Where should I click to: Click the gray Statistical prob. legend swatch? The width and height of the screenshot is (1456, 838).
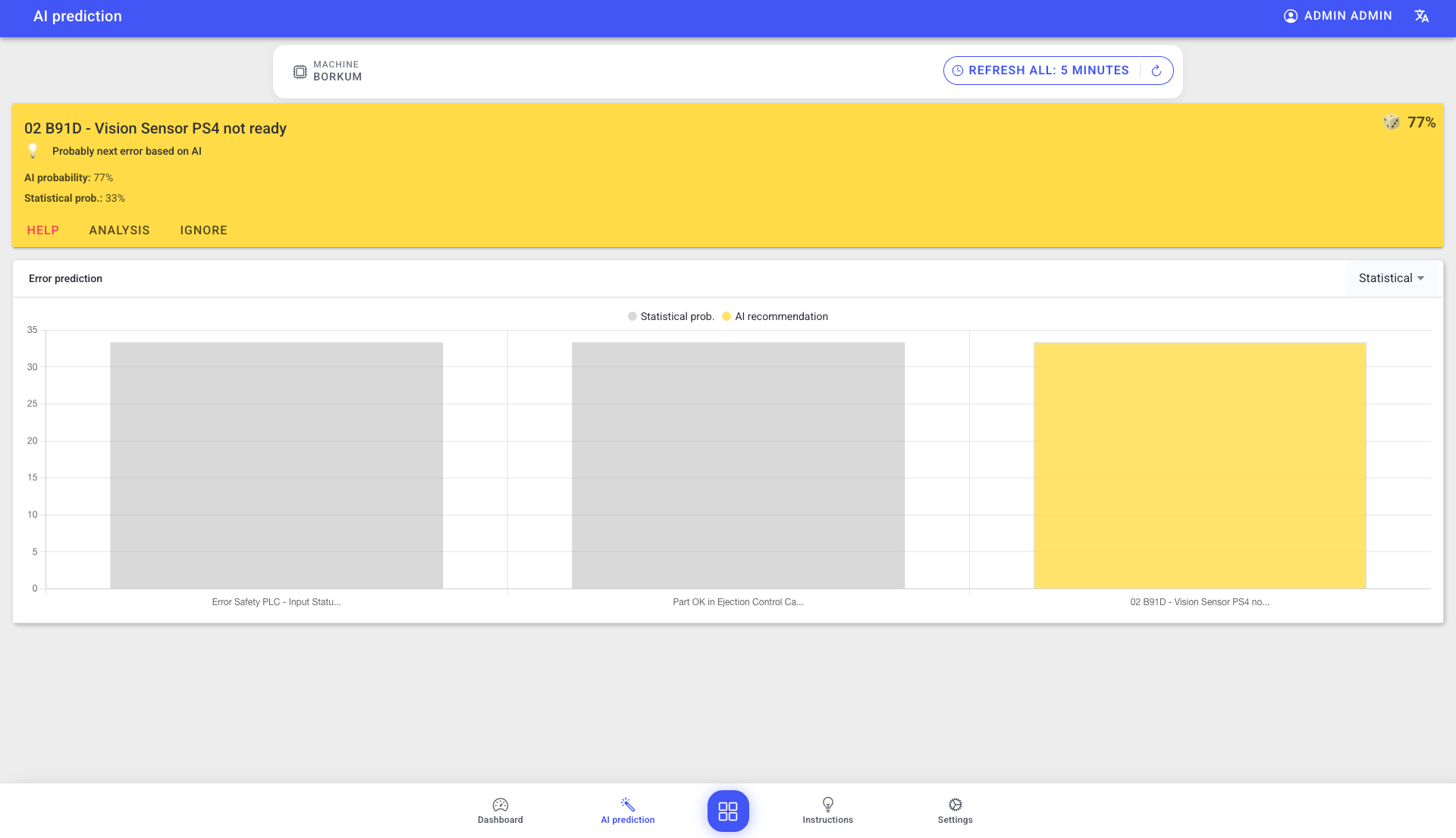point(632,317)
